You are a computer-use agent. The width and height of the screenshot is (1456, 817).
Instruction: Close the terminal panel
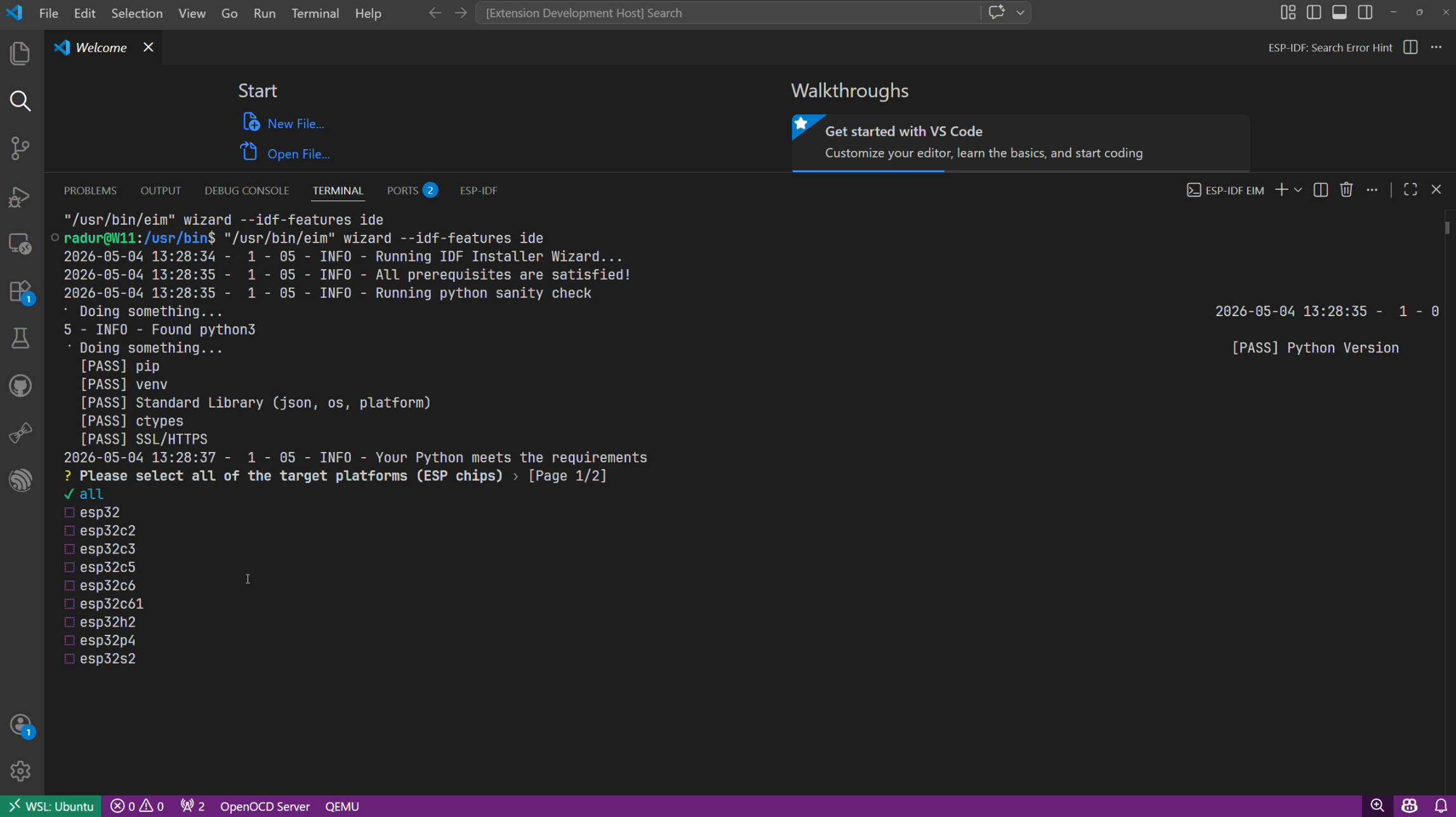(x=1436, y=190)
